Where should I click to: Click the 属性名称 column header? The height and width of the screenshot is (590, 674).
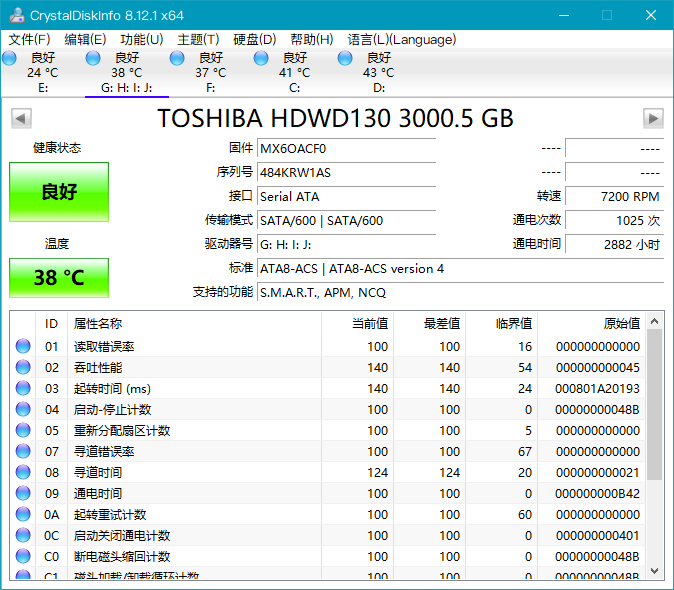click(194, 323)
